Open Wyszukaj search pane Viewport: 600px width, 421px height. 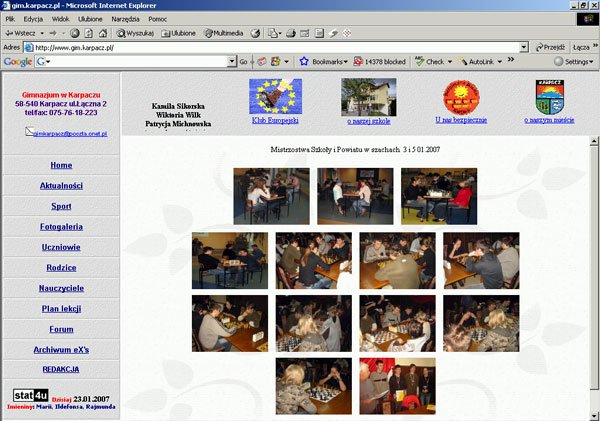point(135,33)
